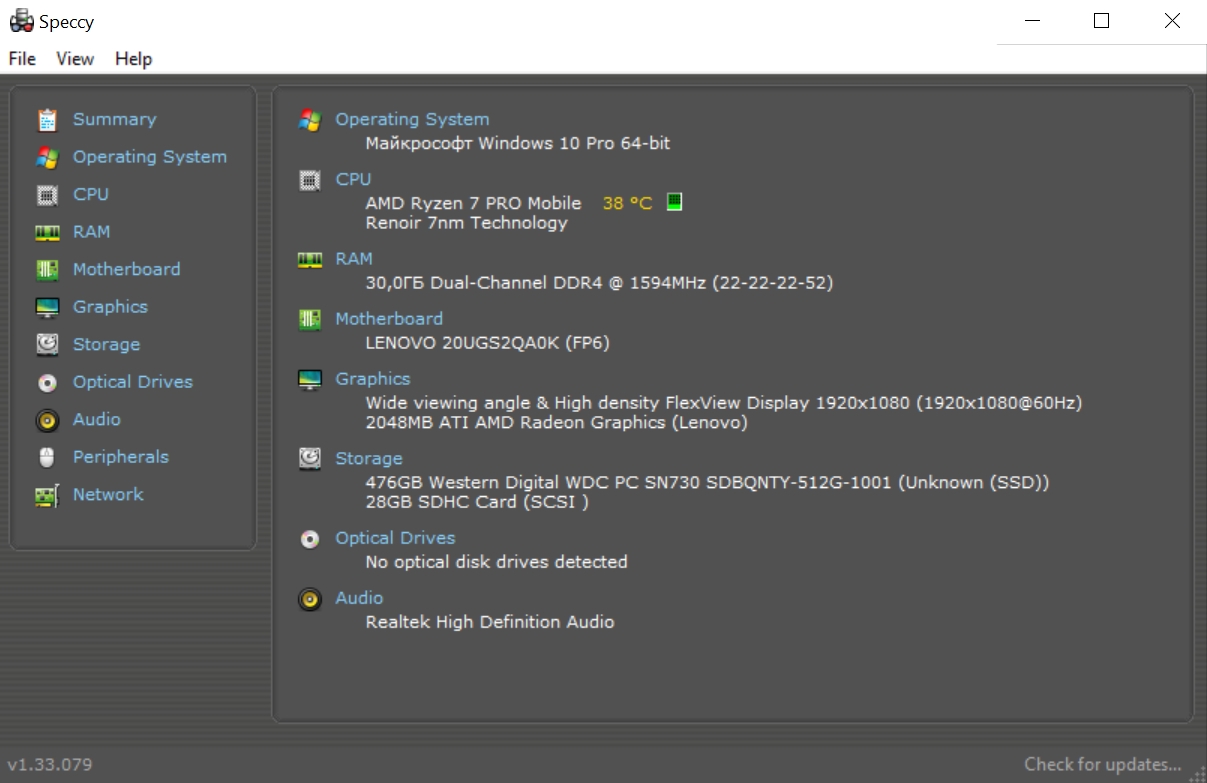
Task: Click the Network icon in the sidebar
Action: pyautogui.click(x=47, y=495)
